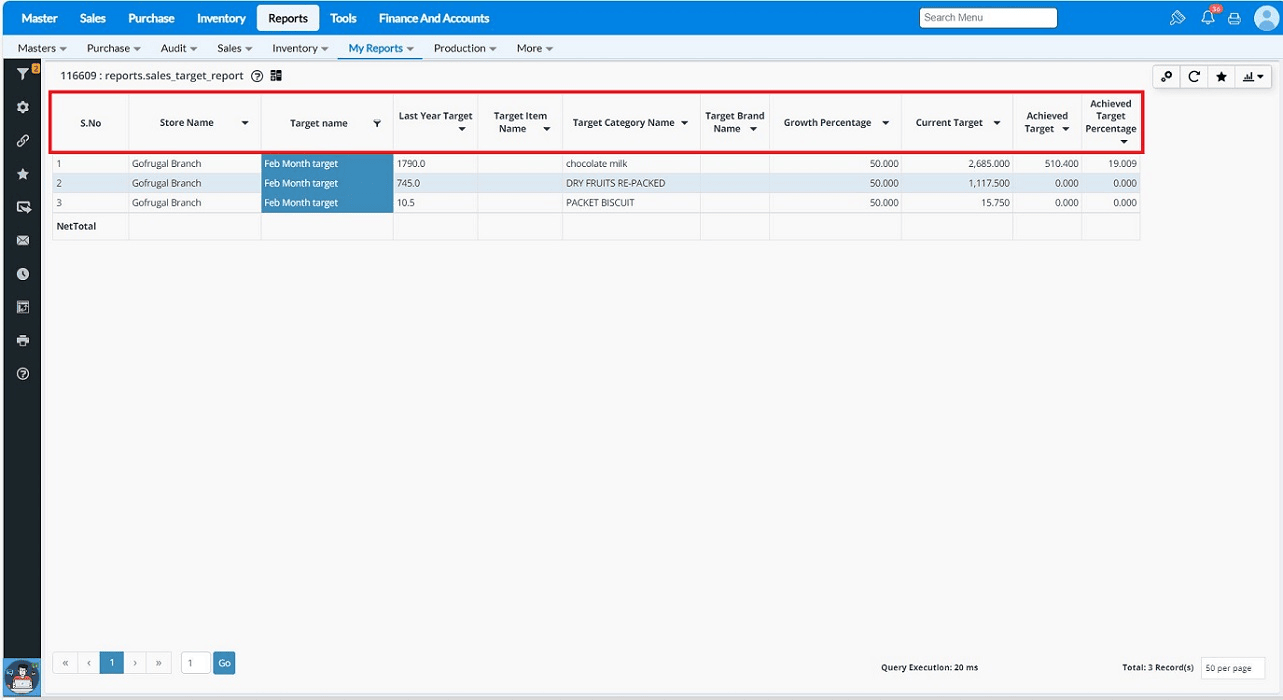
Task: Open the filter icon in left sidebar
Action: coord(22,74)
